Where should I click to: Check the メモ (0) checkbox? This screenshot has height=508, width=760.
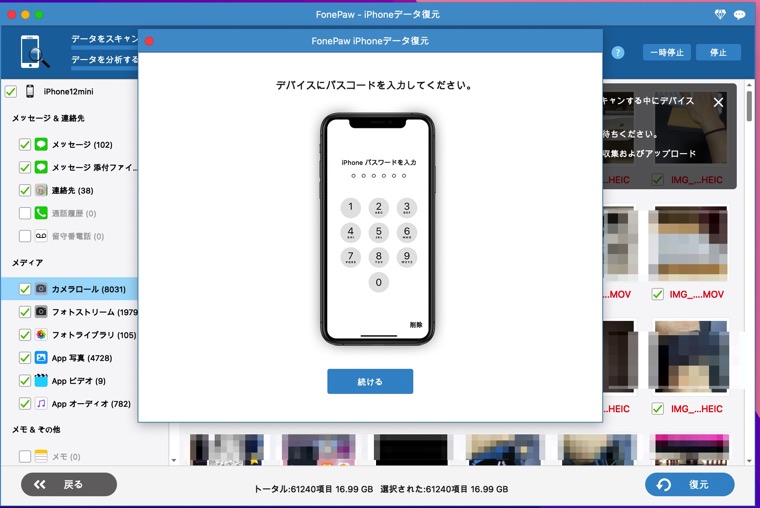[25, 456]
